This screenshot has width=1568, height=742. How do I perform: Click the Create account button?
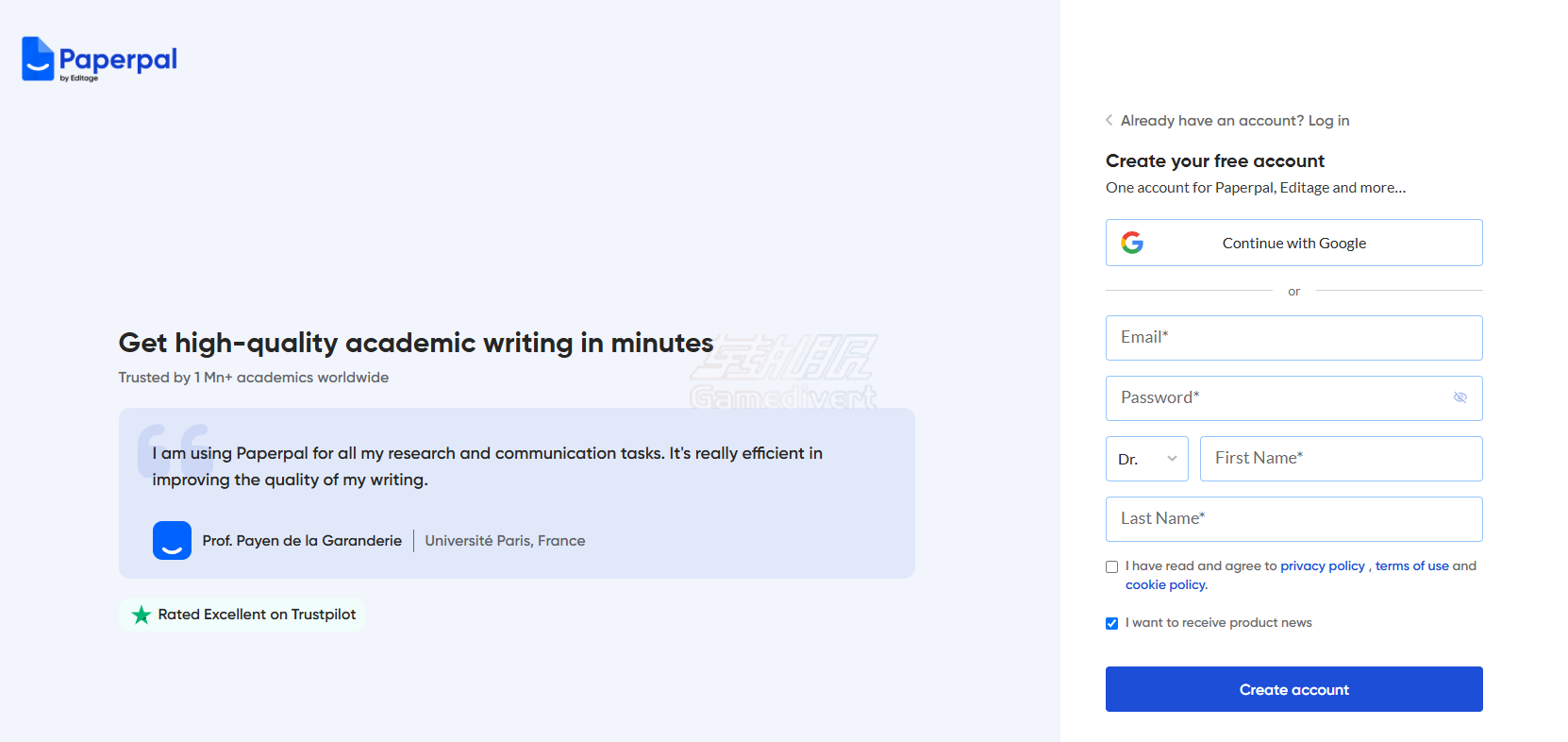tap(1294, 689)
